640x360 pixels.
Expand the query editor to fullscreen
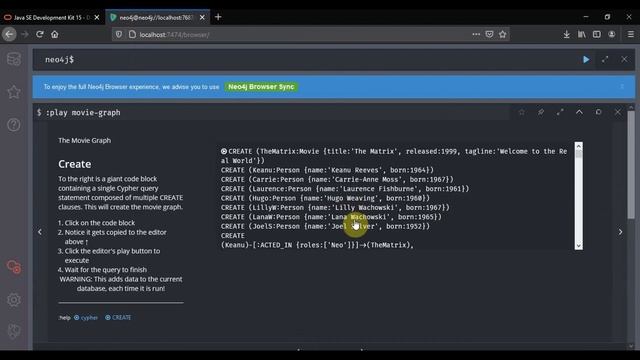(605, 60)
